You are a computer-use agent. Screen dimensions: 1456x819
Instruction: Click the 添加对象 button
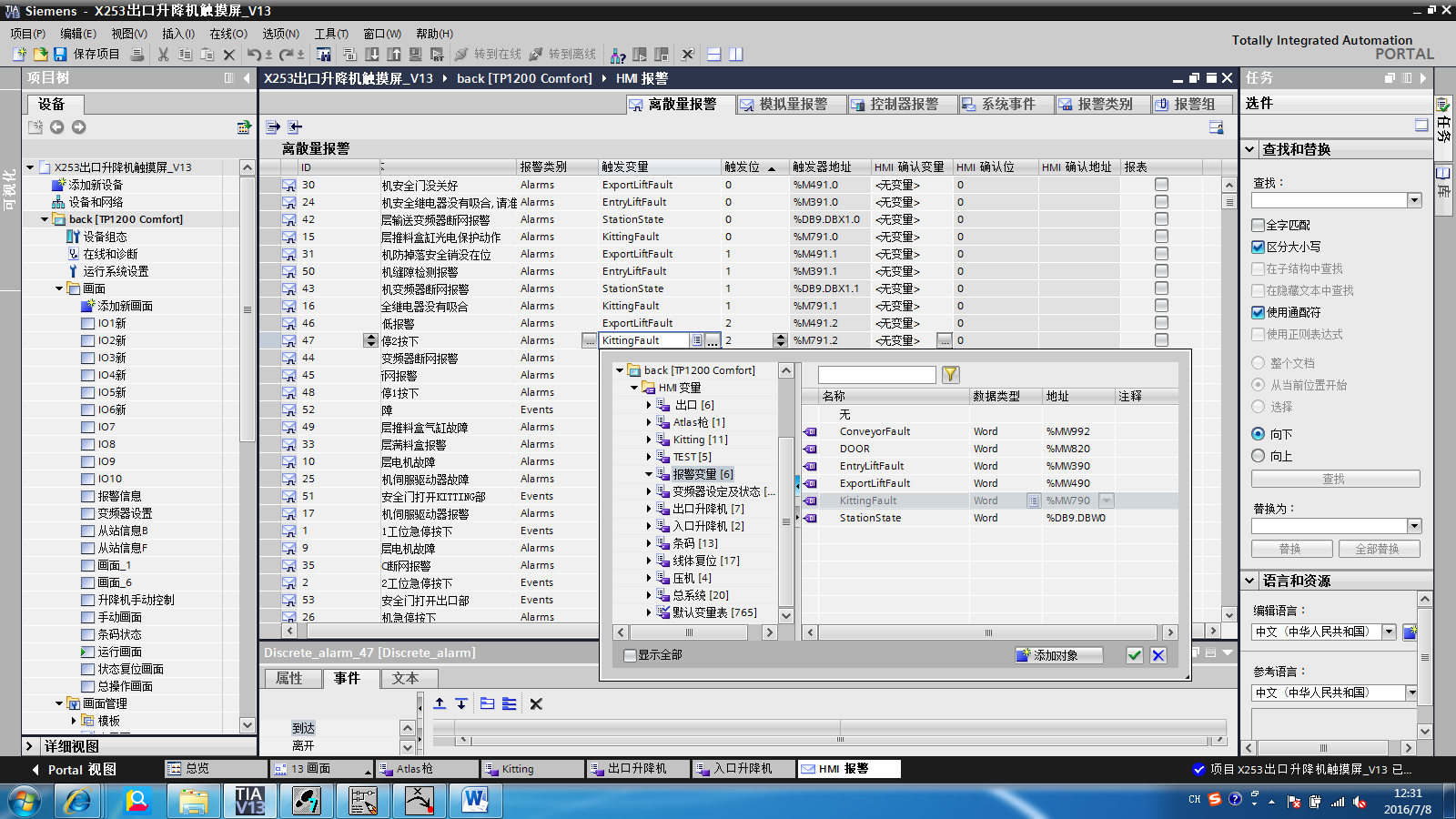(x=1058, y=655)
